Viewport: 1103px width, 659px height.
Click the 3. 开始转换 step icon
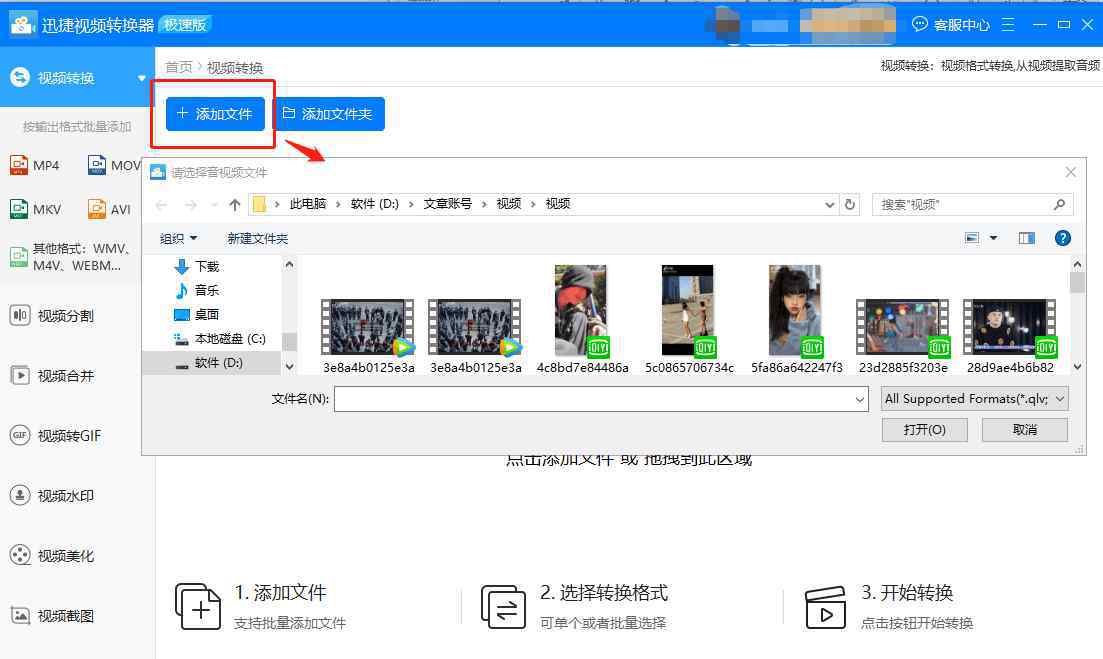tap(825, 606)
